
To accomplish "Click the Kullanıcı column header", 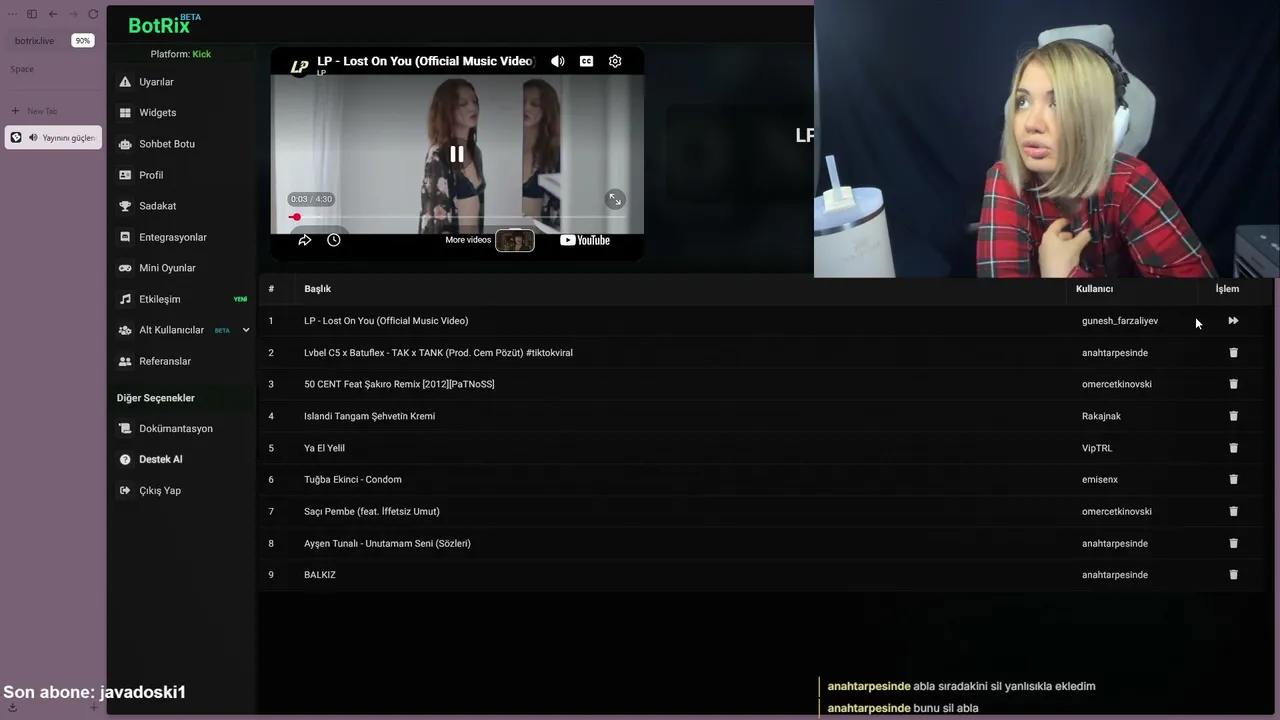I will [1094, 289].
